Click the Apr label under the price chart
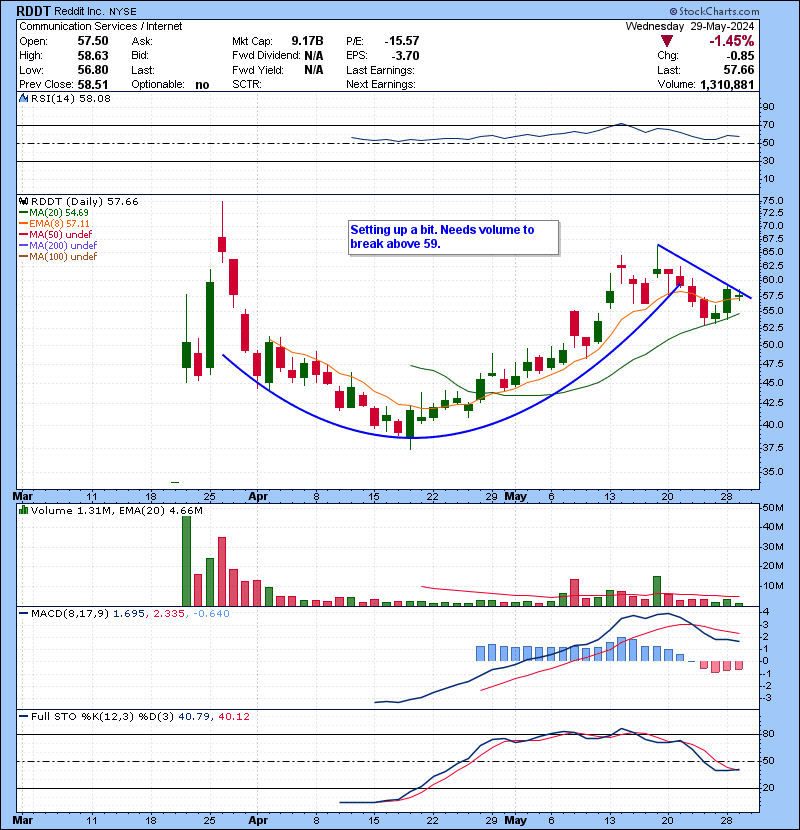This screenshot has height=830, width=800. [258, 496]
